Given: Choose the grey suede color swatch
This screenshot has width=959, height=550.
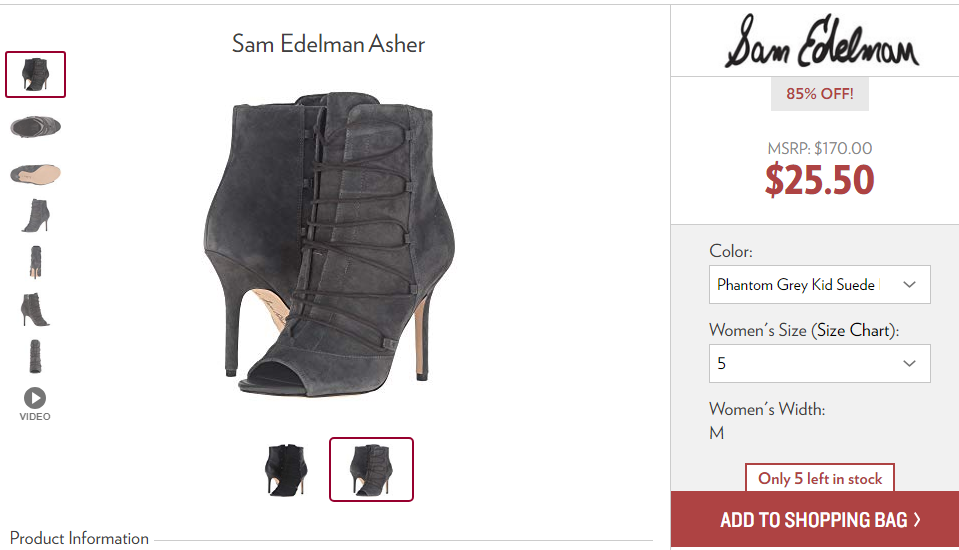Looking at the screenshot, I should pyautogui.click(x=371, y=469).
